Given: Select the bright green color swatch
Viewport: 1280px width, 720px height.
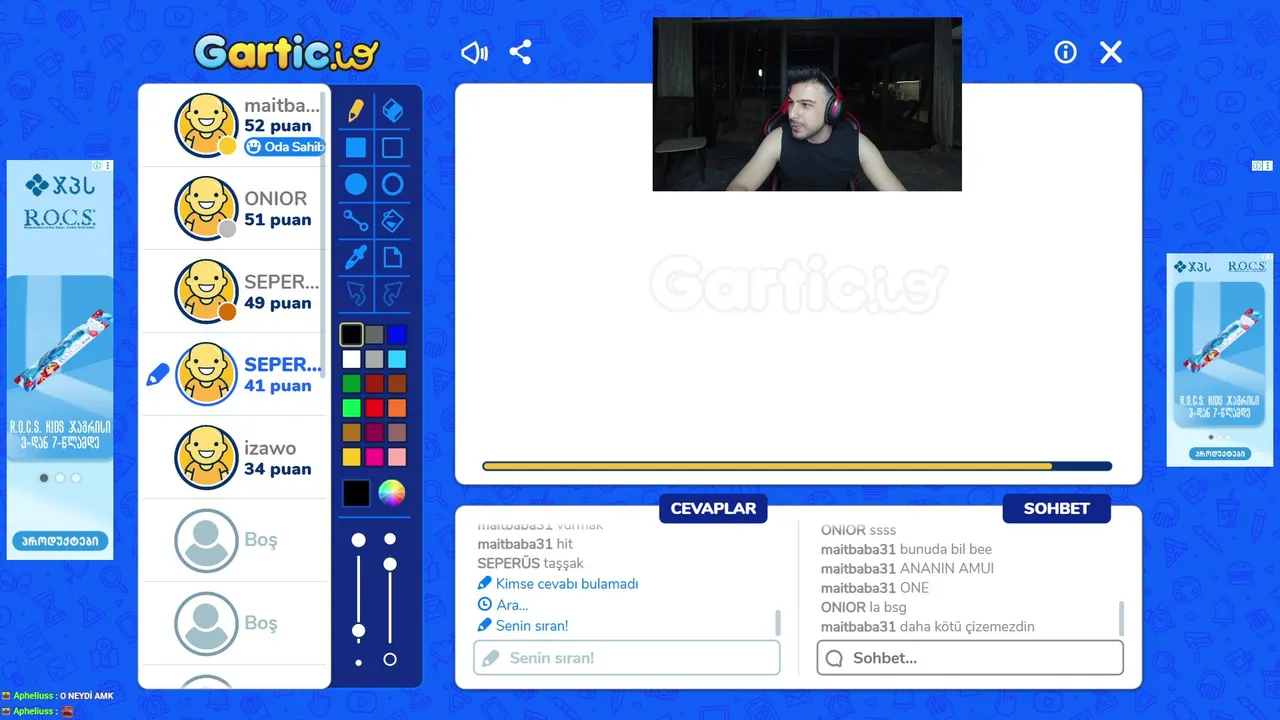Looking at the screenshot, I should tap(351, 408).
